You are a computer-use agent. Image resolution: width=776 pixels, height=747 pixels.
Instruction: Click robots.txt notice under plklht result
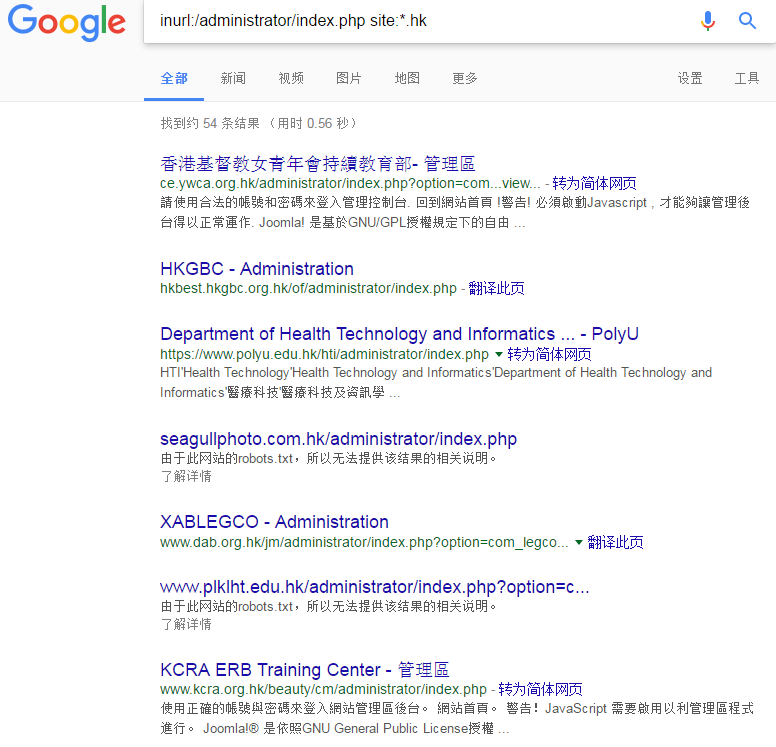328,606
